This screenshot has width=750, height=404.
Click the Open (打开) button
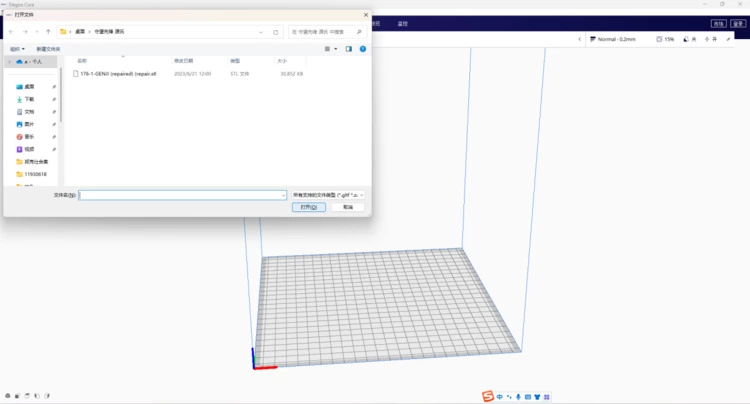click(308, 207)
